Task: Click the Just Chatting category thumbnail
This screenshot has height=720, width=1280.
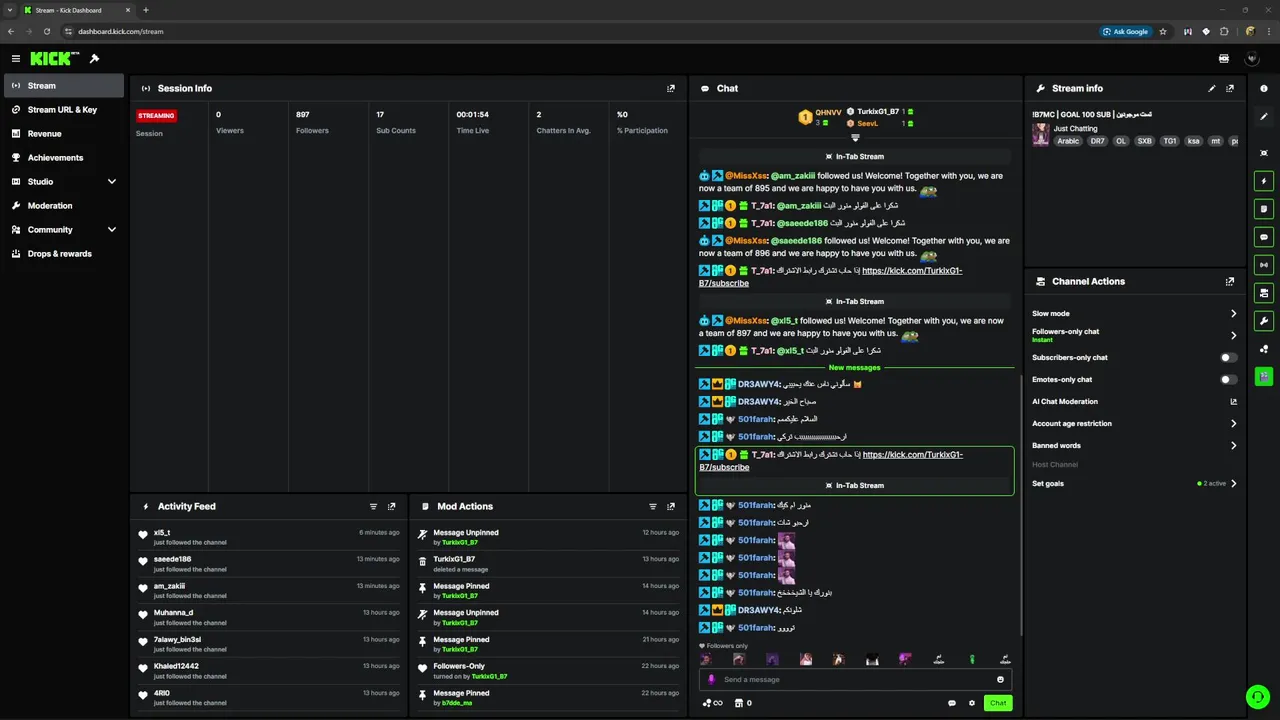Action: [x=1041, y=135]
